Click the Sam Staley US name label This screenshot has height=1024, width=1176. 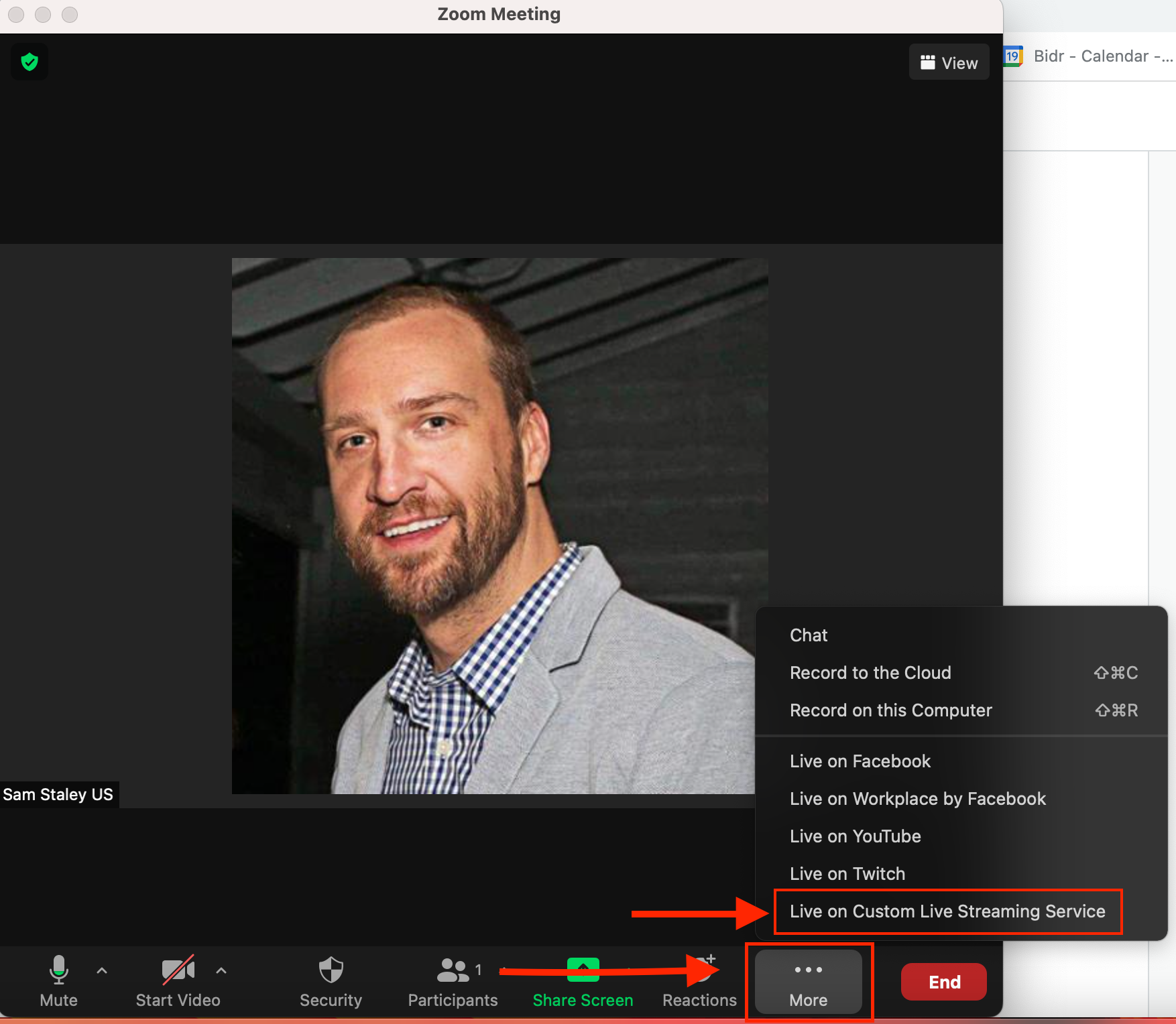(x=58, y=795)
